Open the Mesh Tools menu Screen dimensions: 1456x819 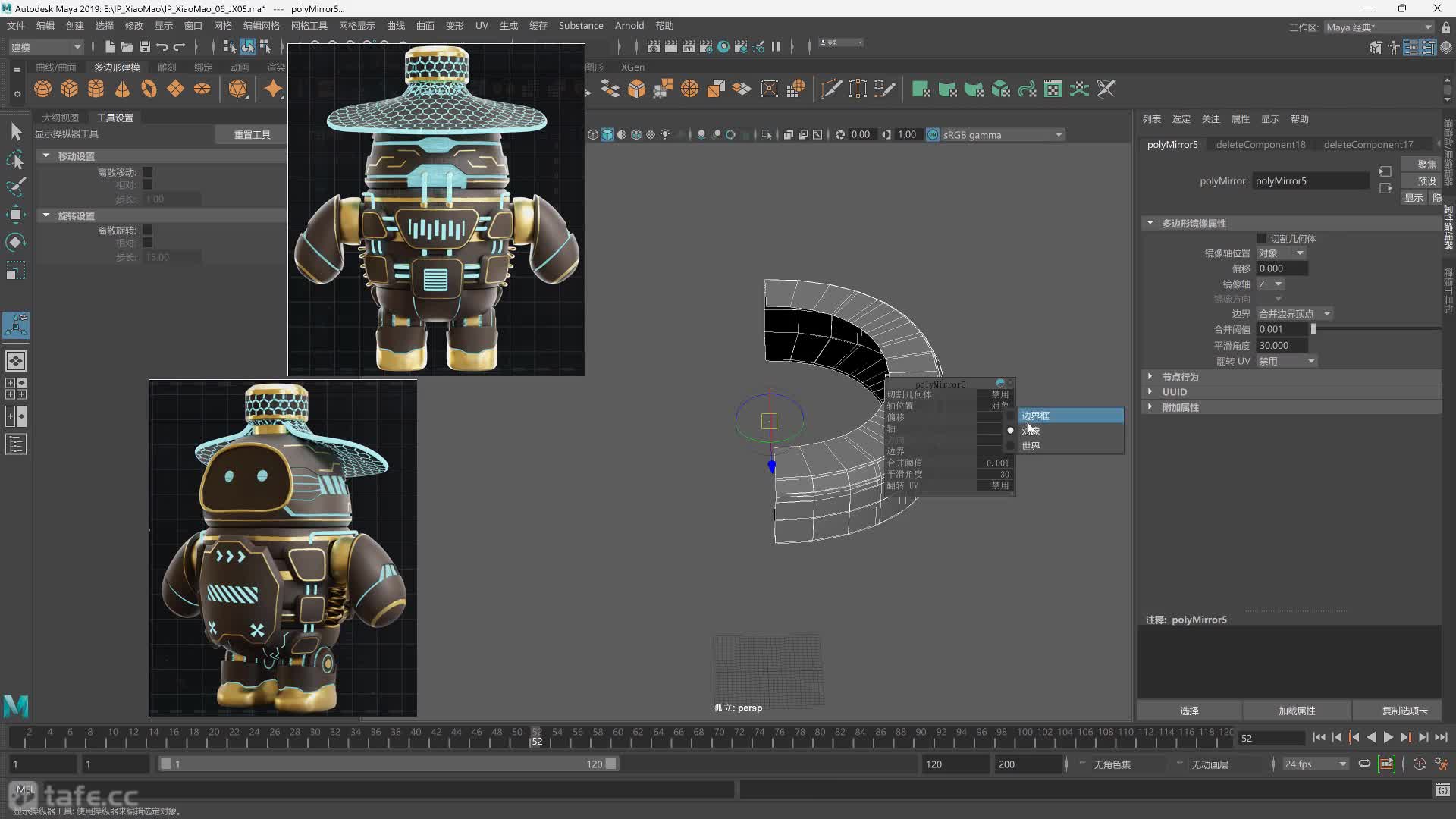(x=309, y=26)
